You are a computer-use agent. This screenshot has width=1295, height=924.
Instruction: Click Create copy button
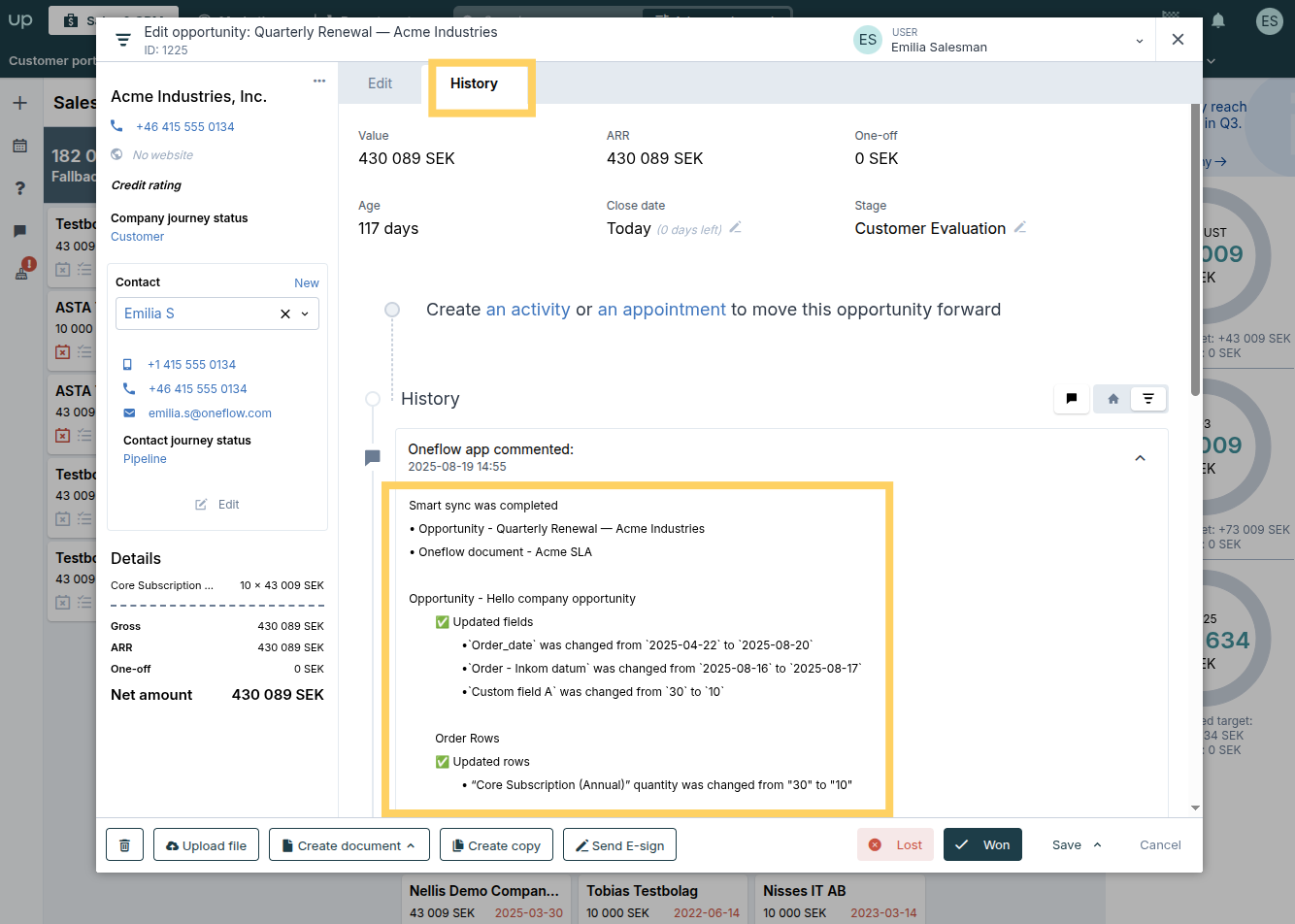tap(497, 844)
